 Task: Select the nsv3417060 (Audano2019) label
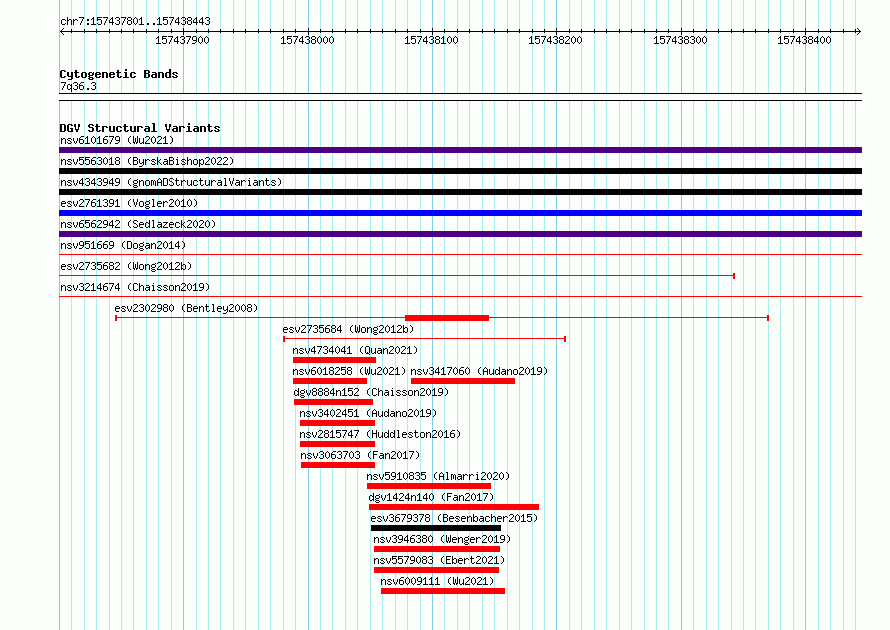(479, 371)
